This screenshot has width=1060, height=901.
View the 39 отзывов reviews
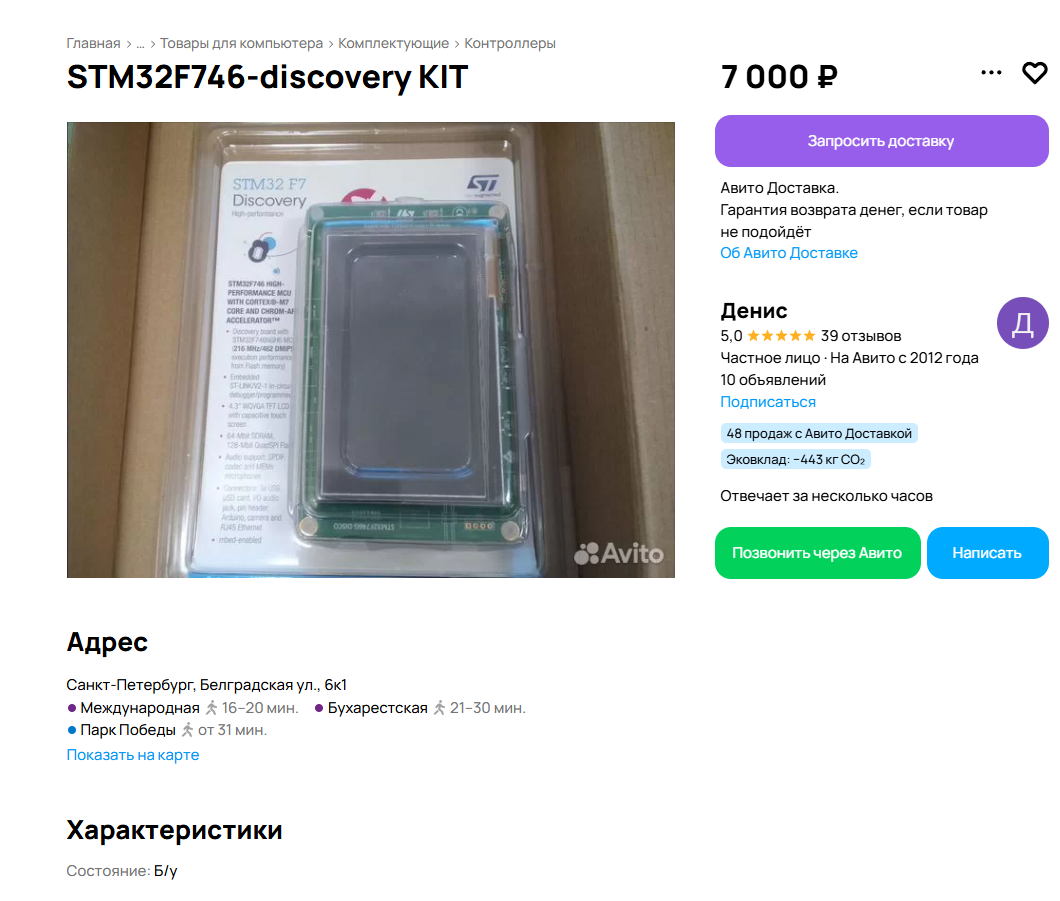click(861, 336)
